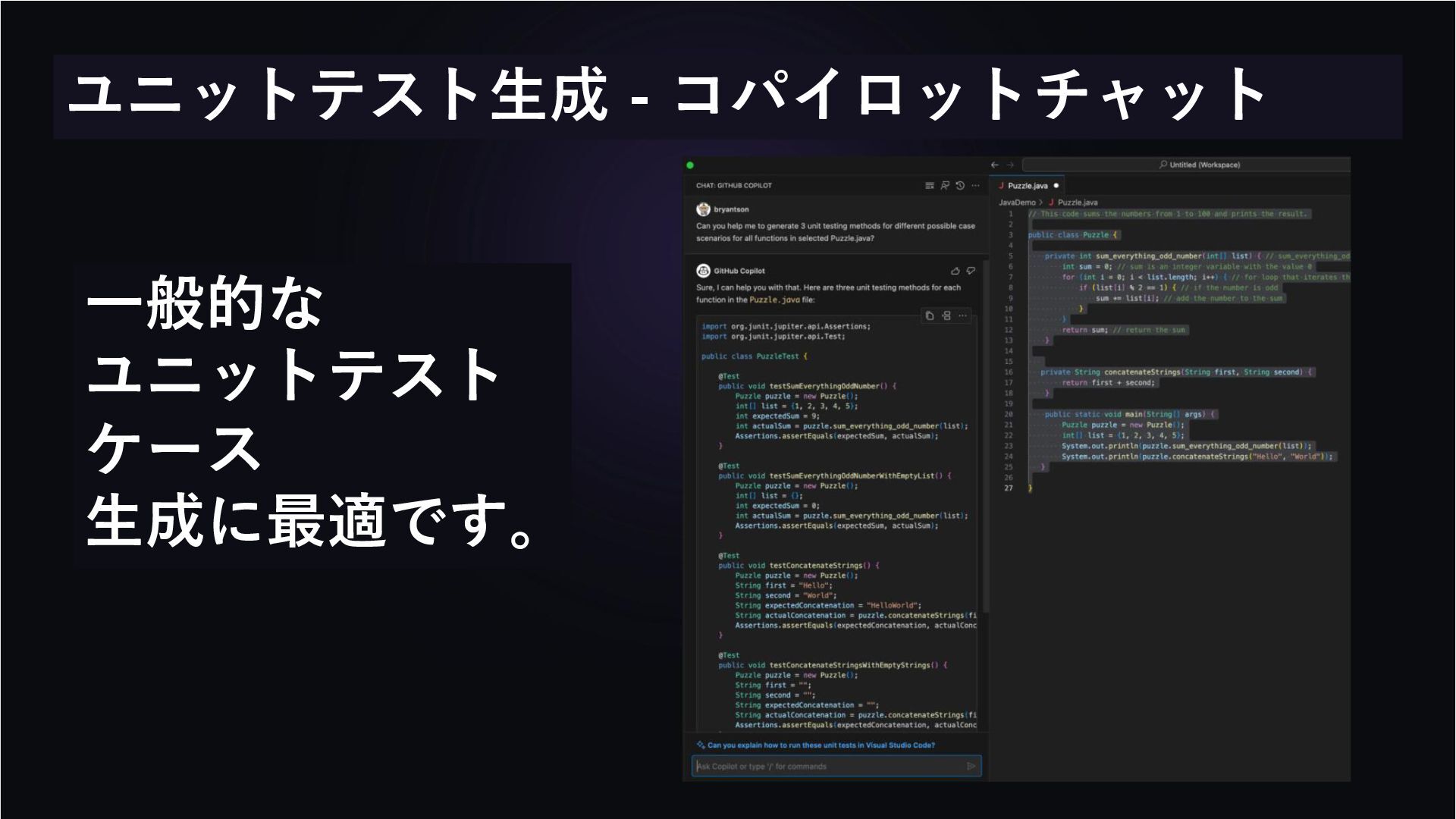Click the thumbs up on Copilot's response
Viewport: 1456px width, 819px height.
click(x=955, y=271)
